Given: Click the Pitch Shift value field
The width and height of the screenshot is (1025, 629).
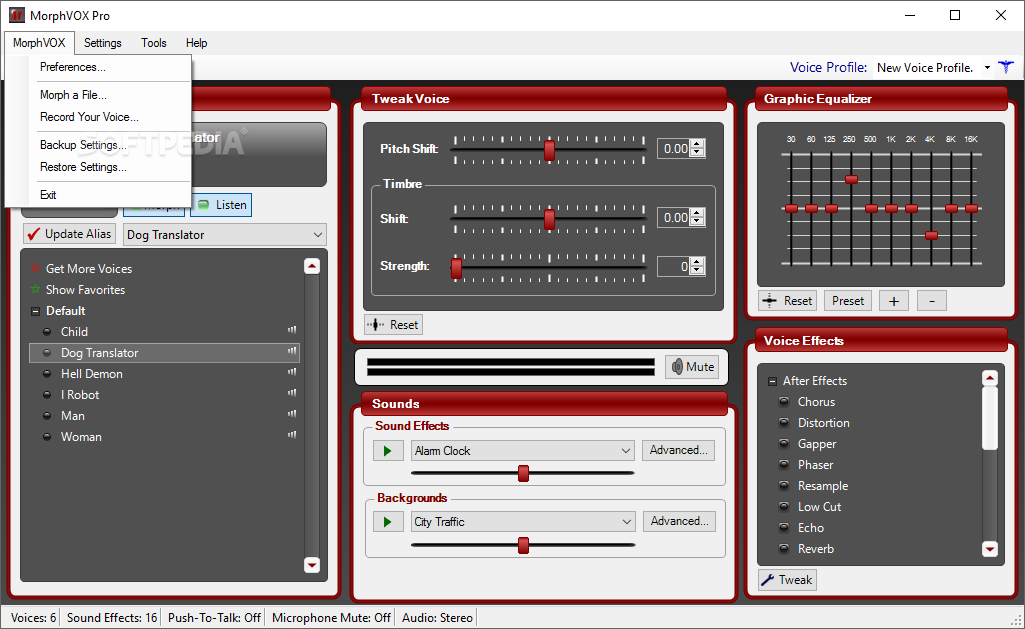Looking at the screenshot, I should 675,148.
